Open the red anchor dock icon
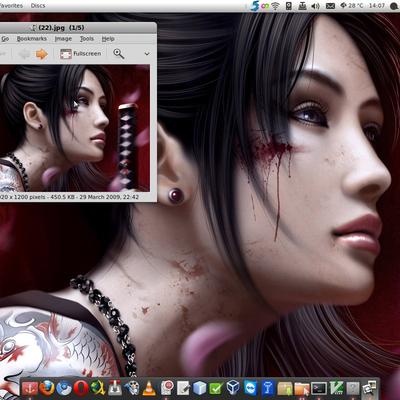The image size is (400, 400). point(30,388)
